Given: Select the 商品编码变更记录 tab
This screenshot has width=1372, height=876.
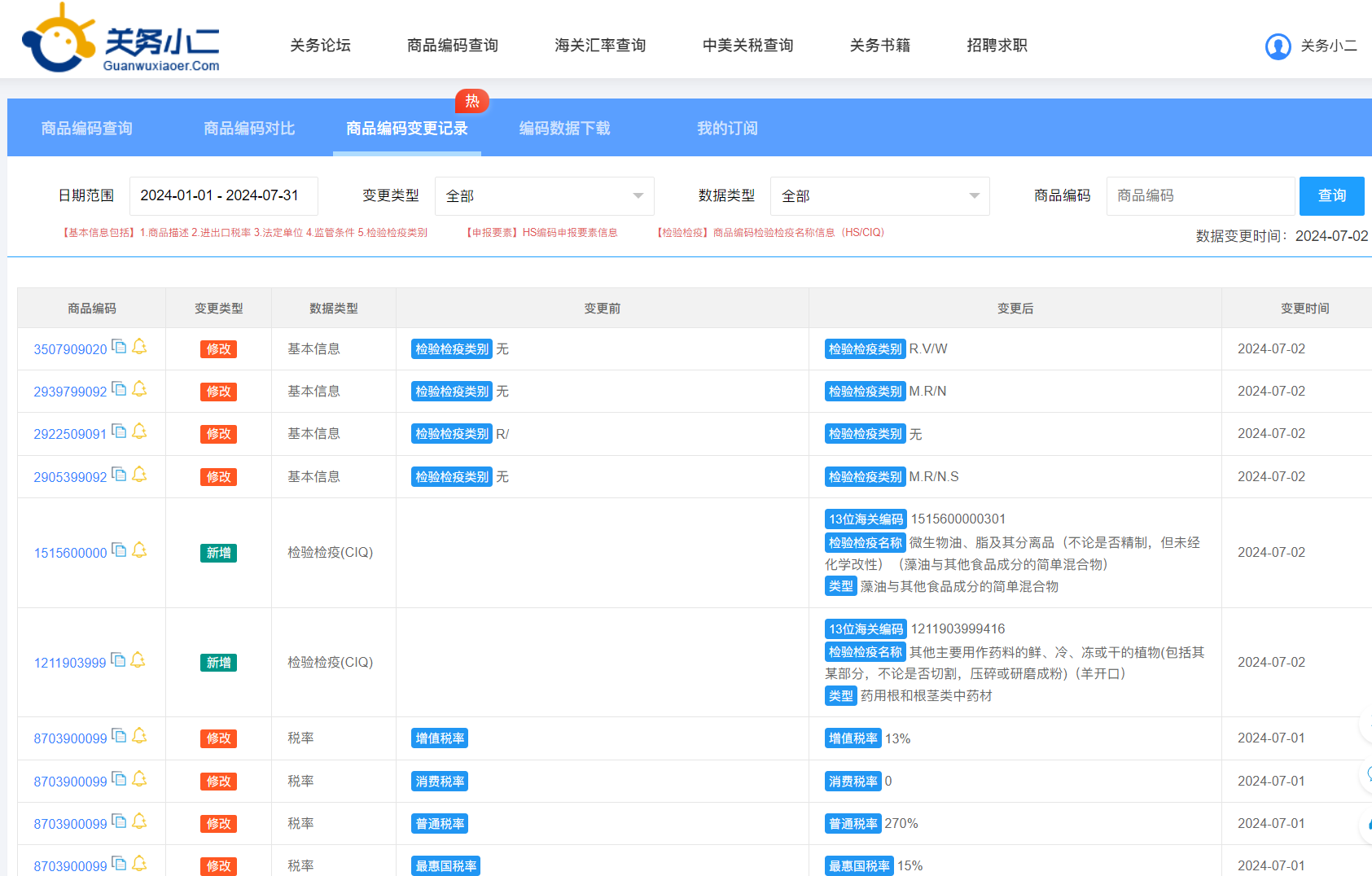Looking at the screenshot, I should tap(407, 129).
